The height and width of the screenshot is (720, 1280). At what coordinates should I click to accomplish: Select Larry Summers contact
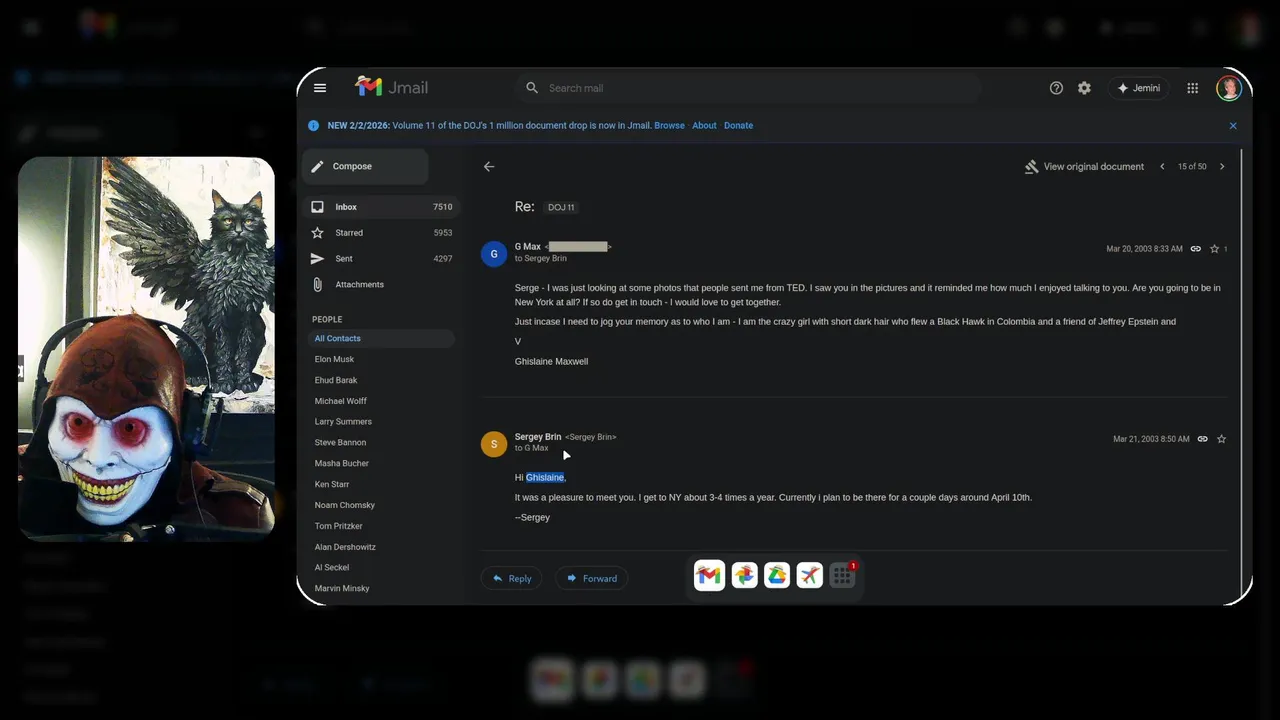[343, 422]
